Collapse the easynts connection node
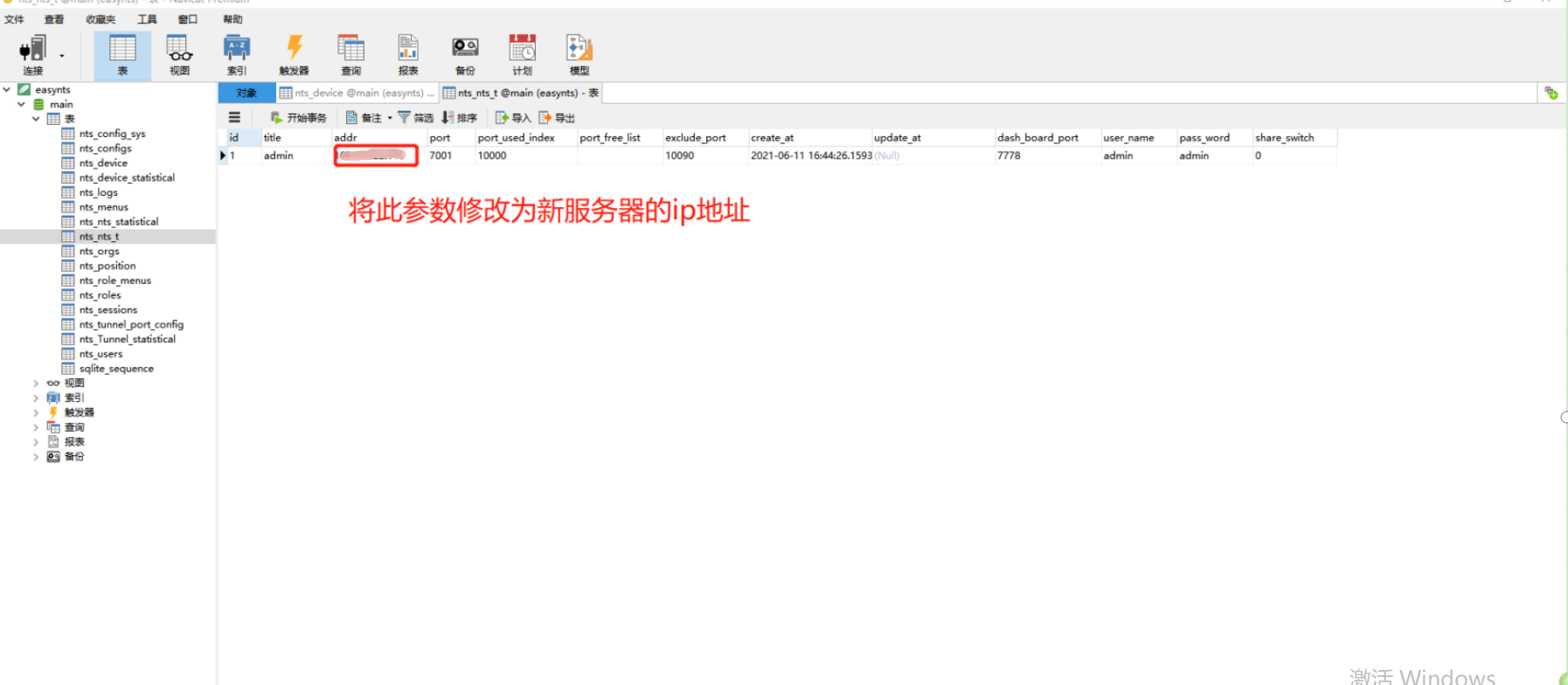The height and width of the screenshot is (685, 1568). pos(7,89)
